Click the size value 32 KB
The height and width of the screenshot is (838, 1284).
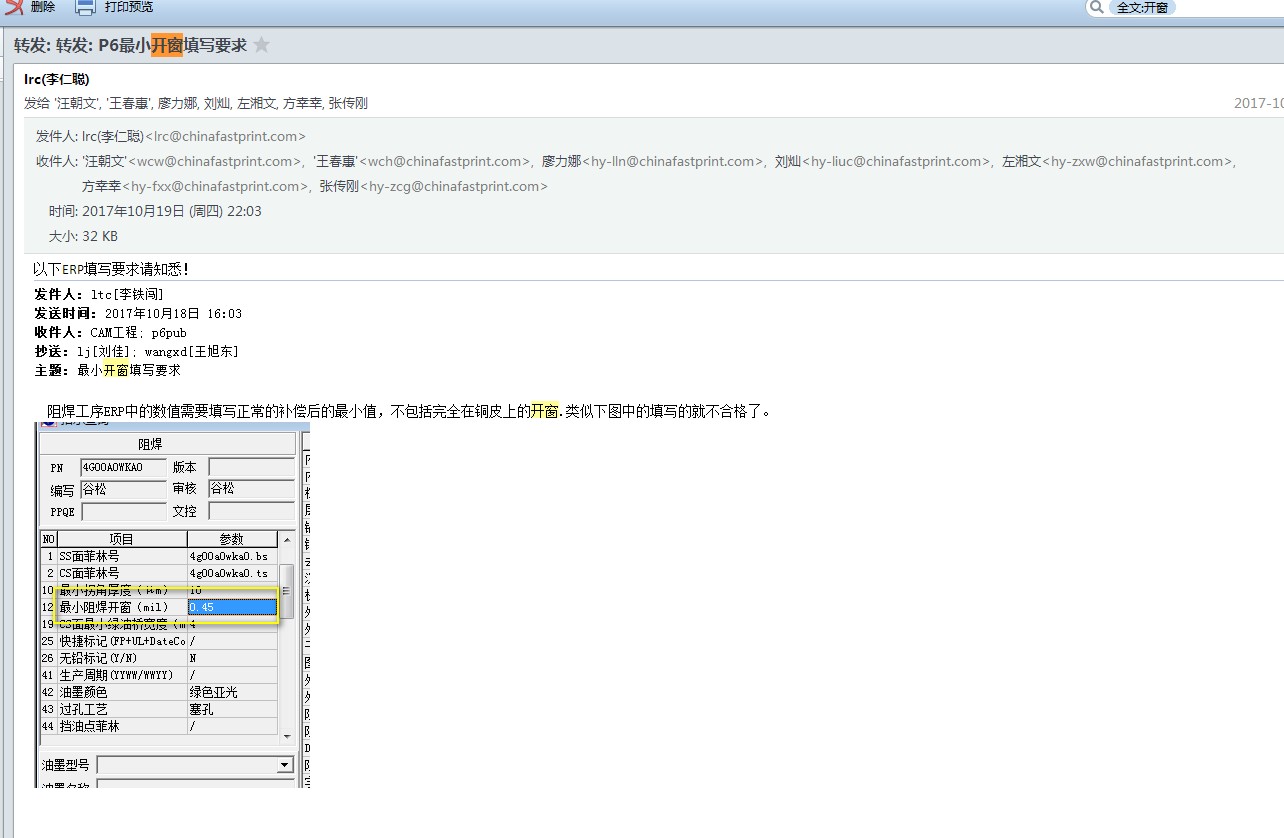click(100, 236)
